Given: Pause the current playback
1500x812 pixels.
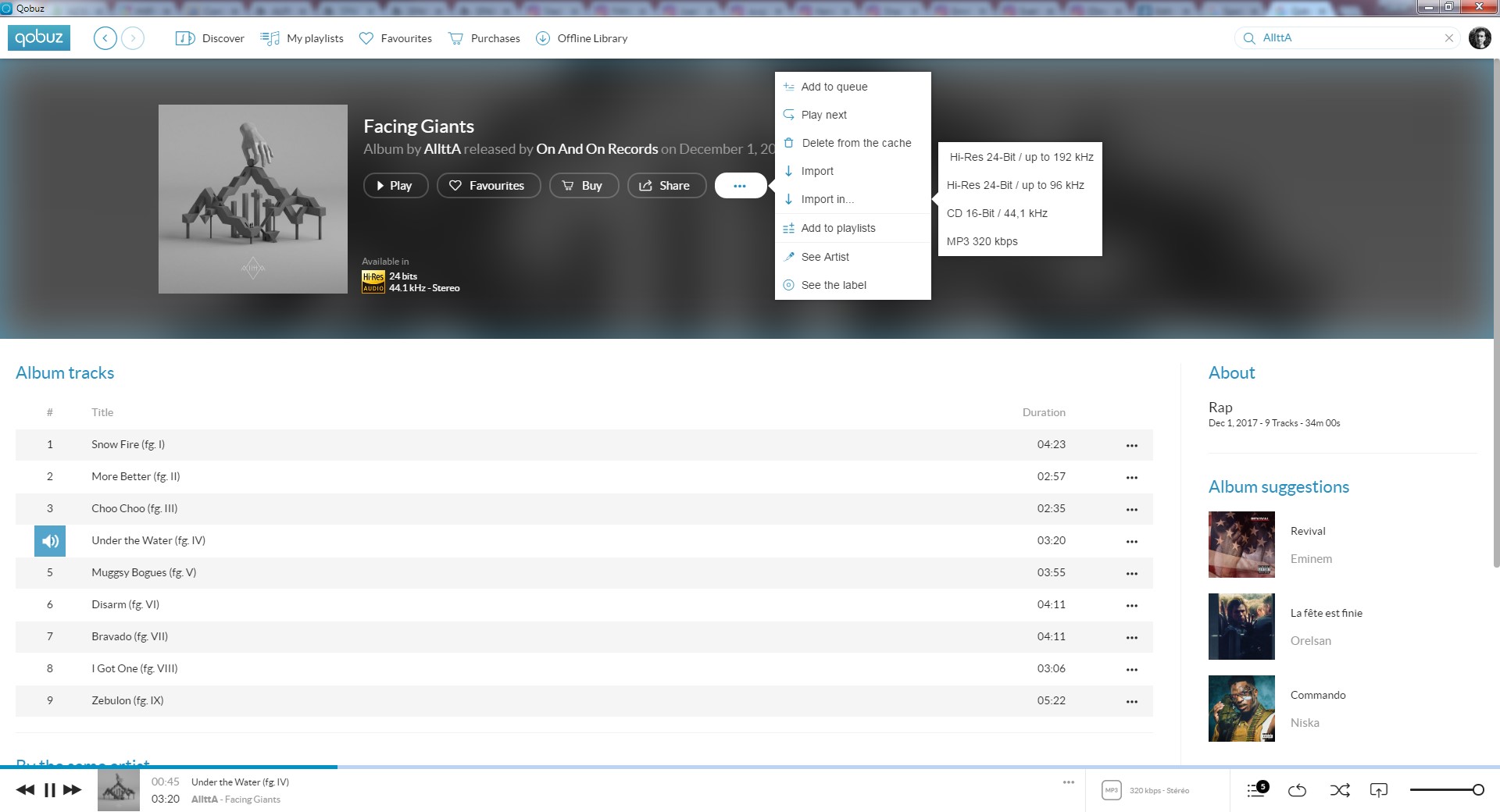Looking at the screenshot, I should (x=50, y=789).
